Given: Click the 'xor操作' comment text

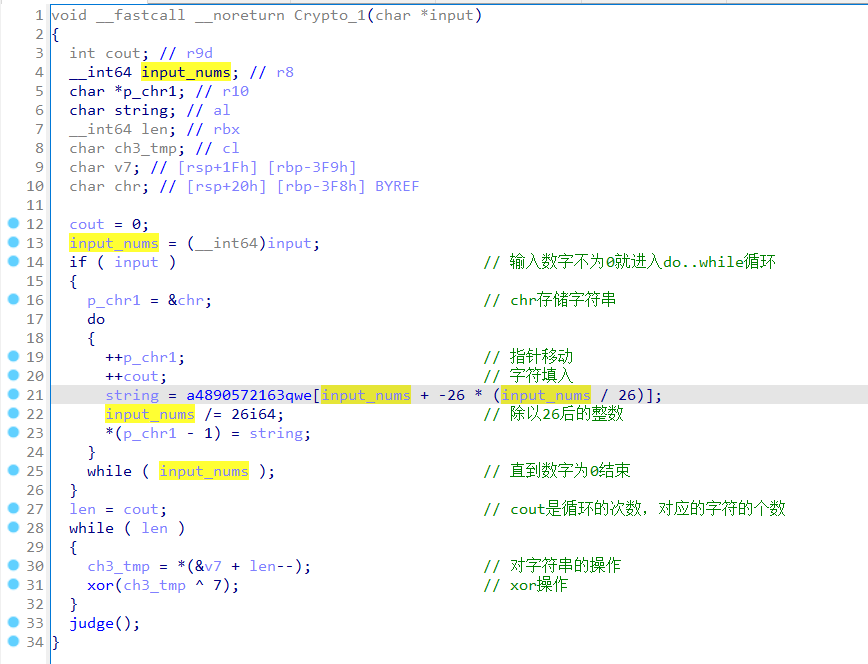Looking at the screenshot, I should coord(539,585).
